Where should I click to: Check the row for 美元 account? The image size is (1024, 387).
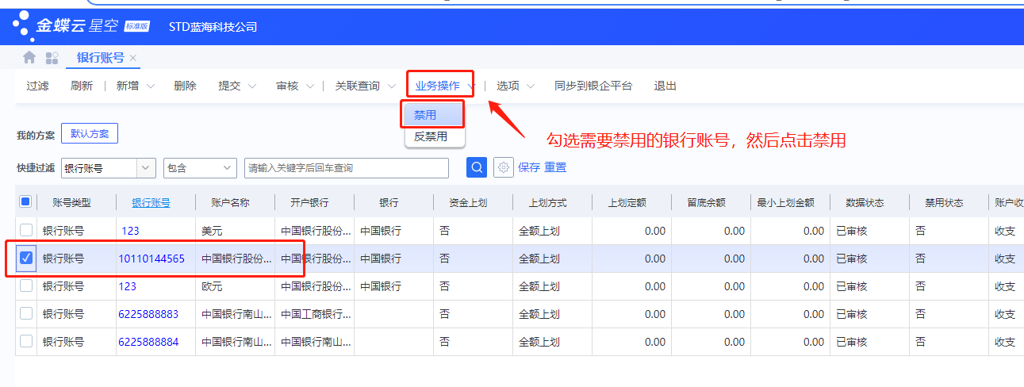[25, 230]
